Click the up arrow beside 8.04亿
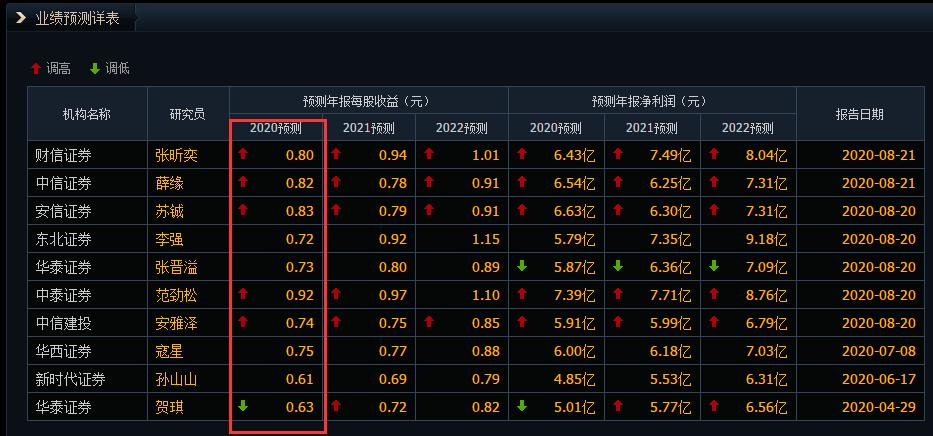This screenshot has height=436, width=933. tap(714, 154)
